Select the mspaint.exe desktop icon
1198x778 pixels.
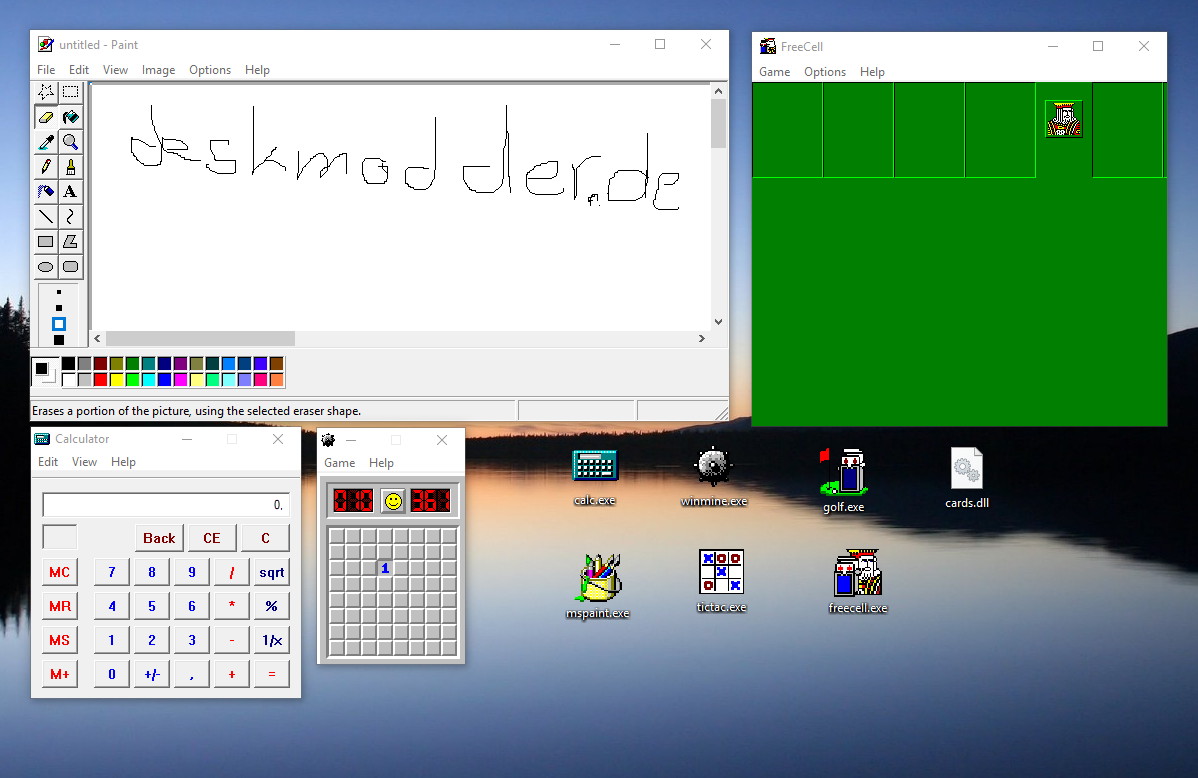tap(597, 586)
